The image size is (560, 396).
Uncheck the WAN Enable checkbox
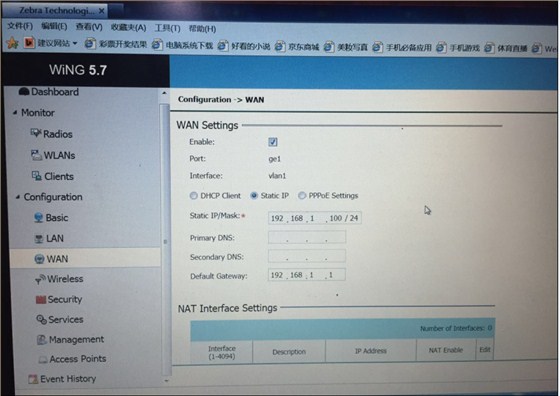273,142
